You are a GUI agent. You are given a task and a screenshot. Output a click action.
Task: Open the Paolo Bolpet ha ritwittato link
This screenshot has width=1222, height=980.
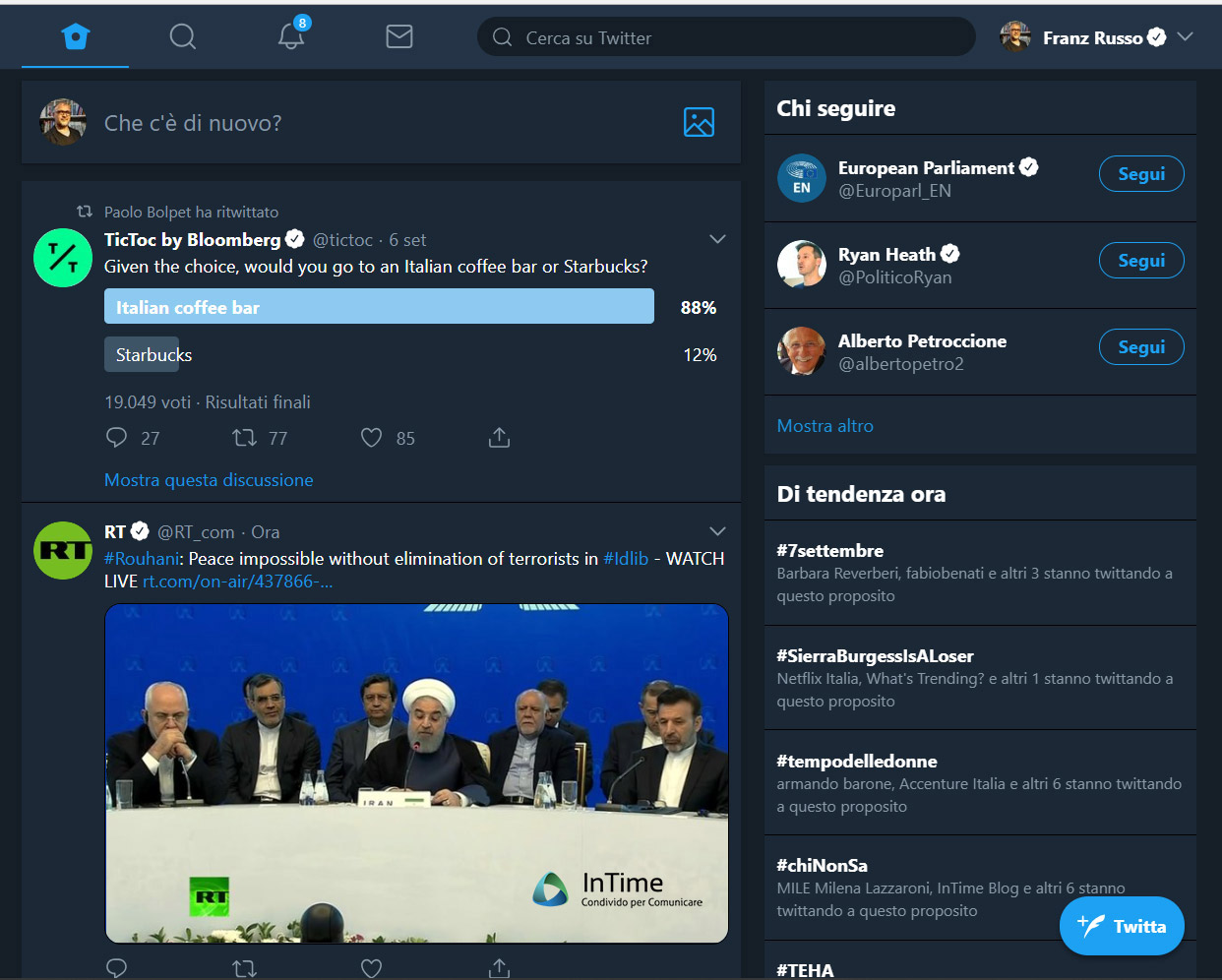coord(191,212)
